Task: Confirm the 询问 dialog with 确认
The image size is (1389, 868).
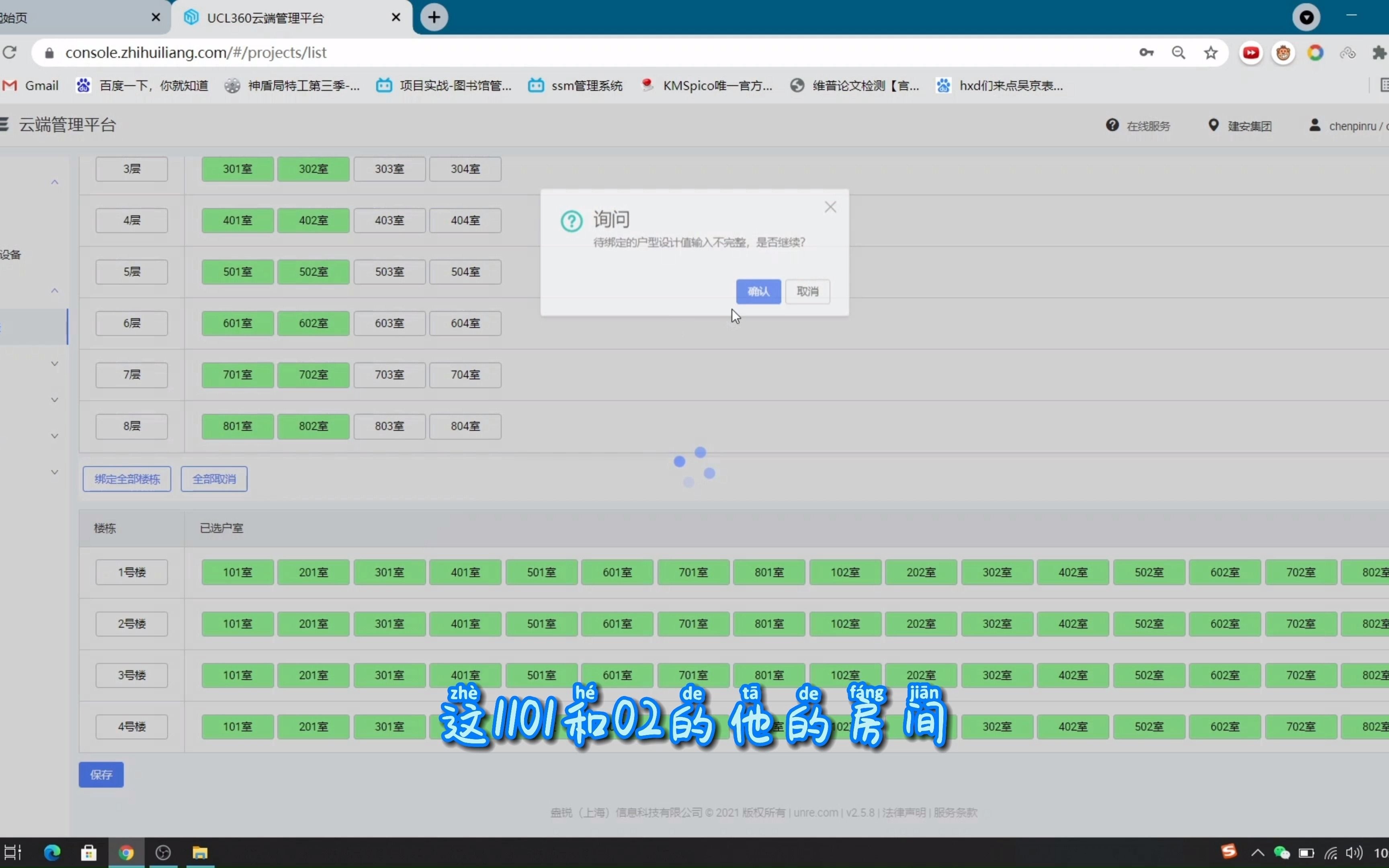Action: click(758, 292)
